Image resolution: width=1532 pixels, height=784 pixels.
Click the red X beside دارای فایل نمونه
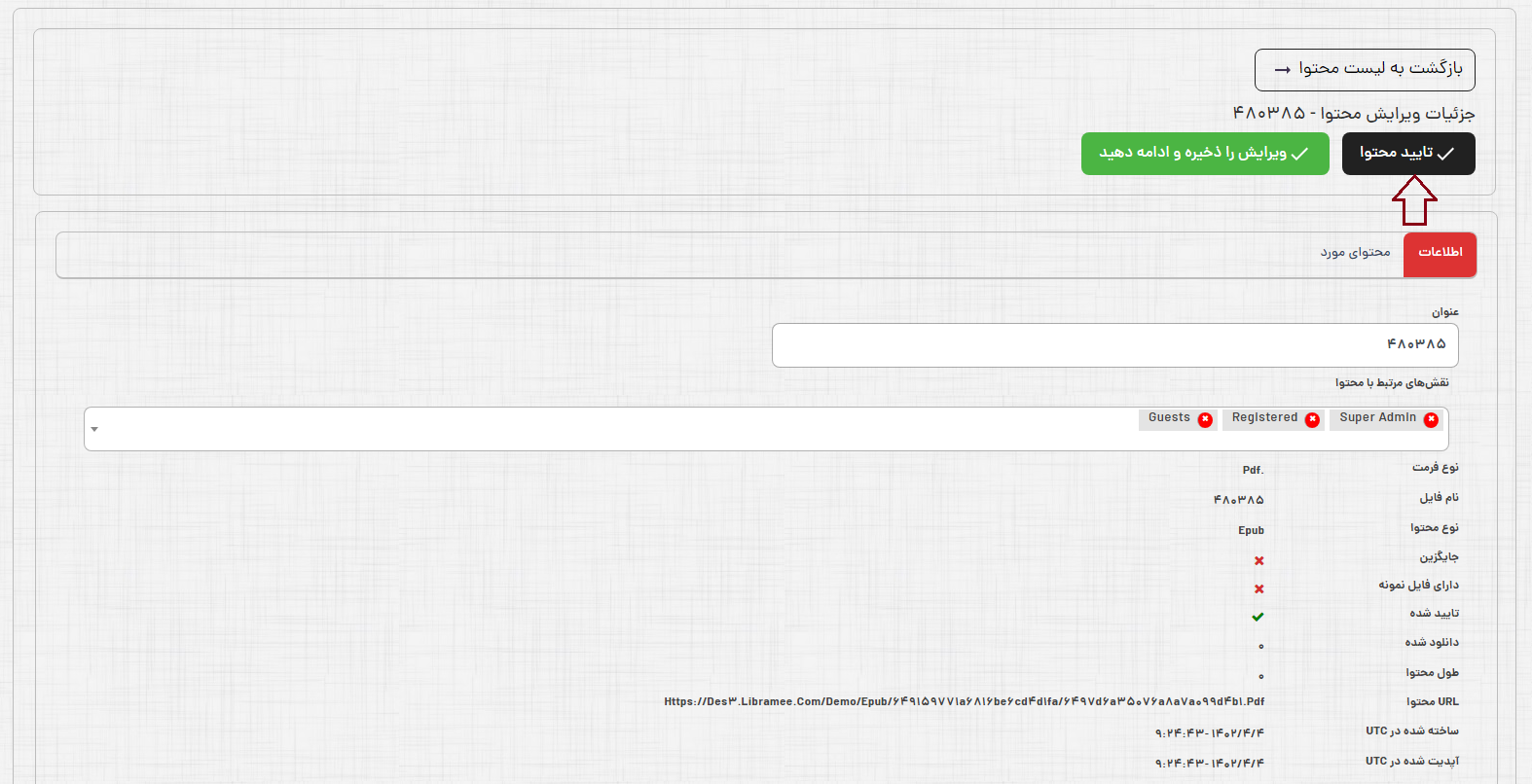(1258, 588)
